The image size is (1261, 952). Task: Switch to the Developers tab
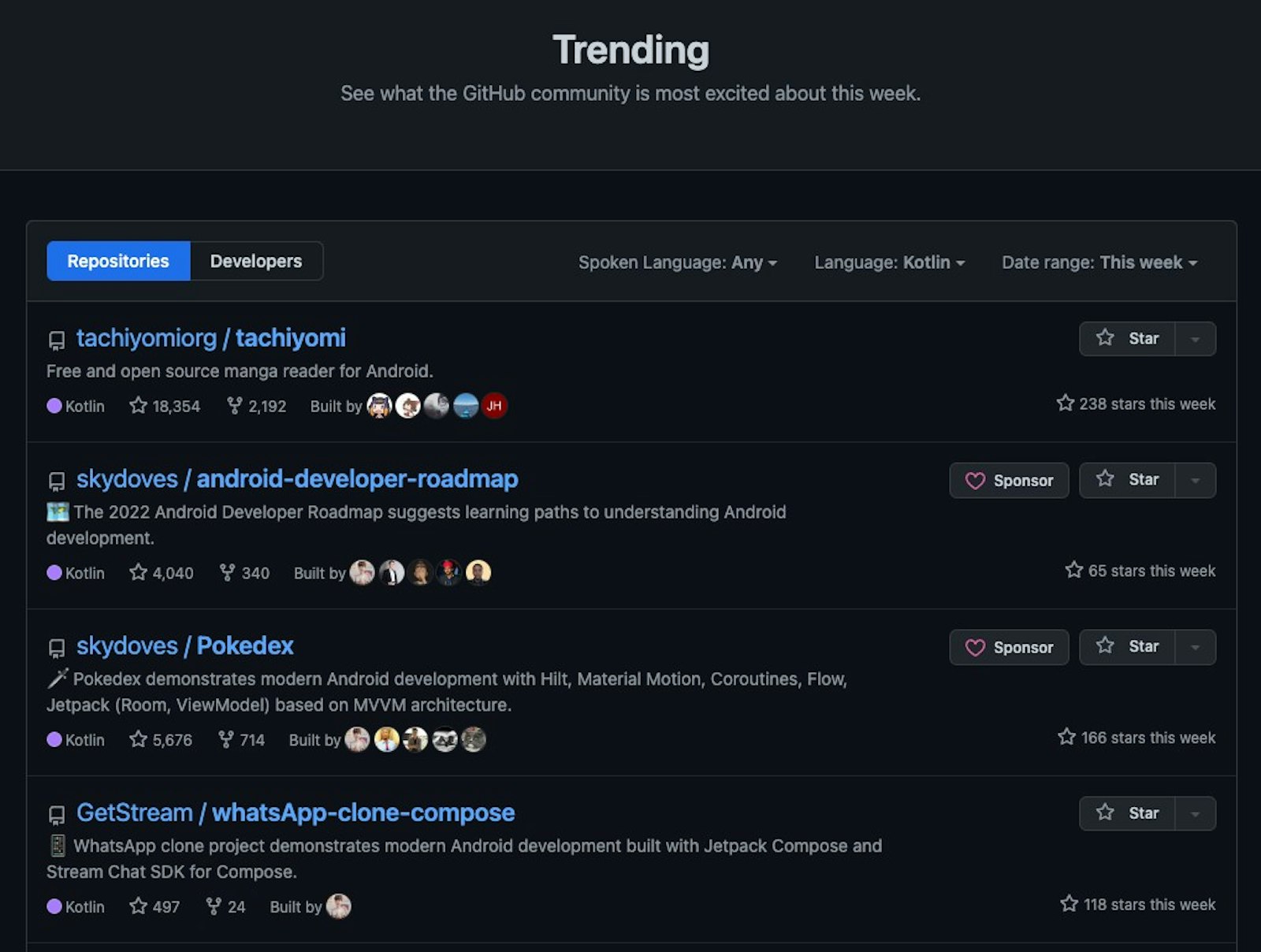pyautogui.click(x=256, y=261)
